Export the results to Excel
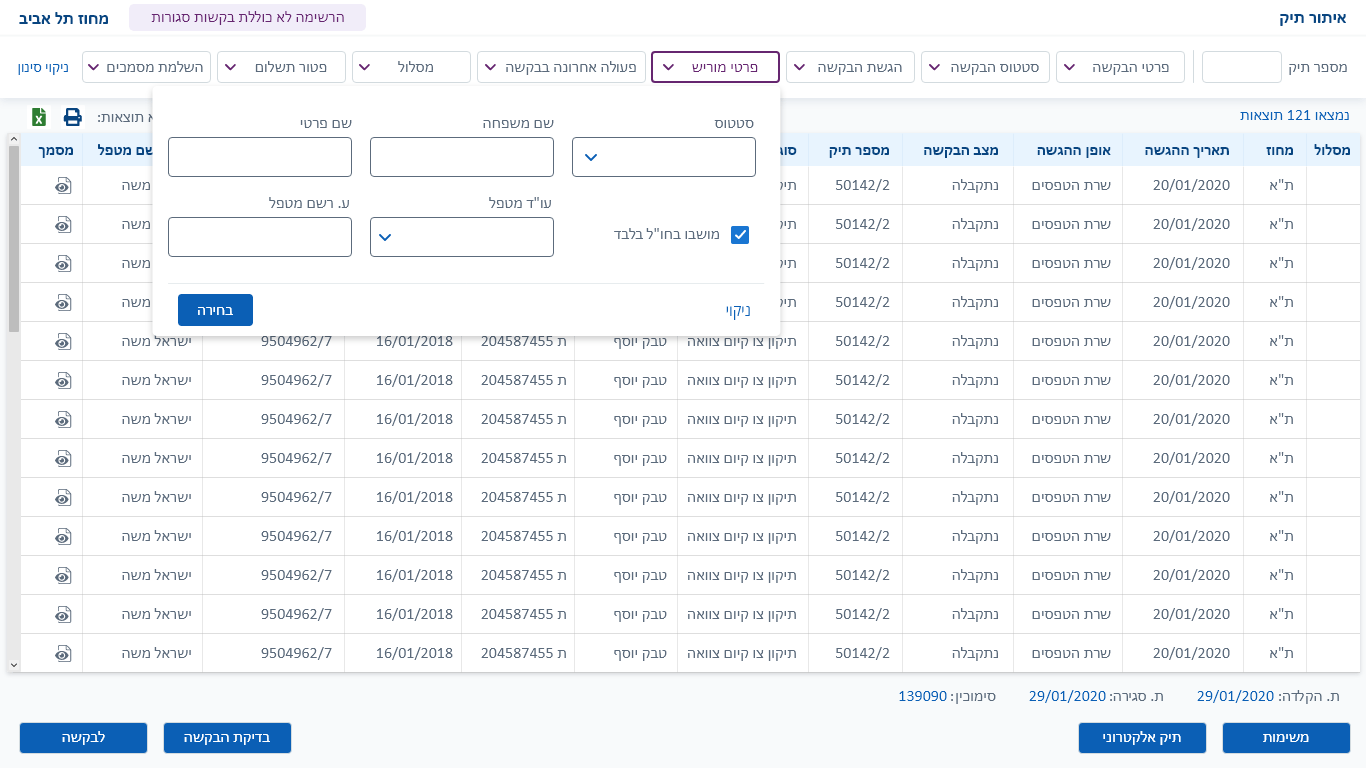Screen dimensions: 1366x768 pos(39,117)
